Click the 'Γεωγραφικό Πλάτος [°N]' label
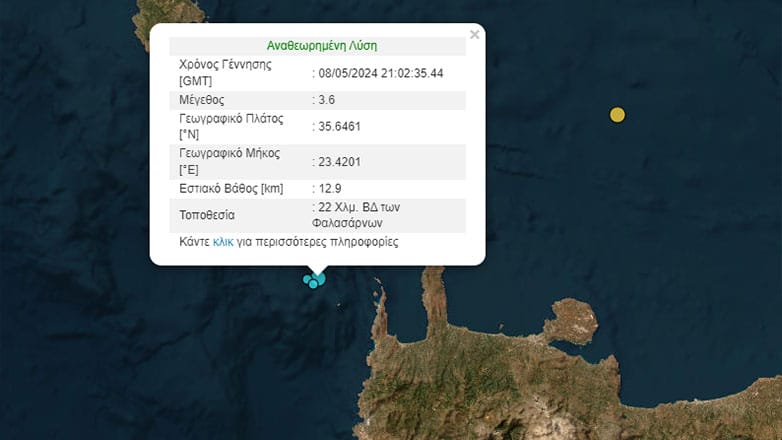The image size is (782, 440). 231,126
